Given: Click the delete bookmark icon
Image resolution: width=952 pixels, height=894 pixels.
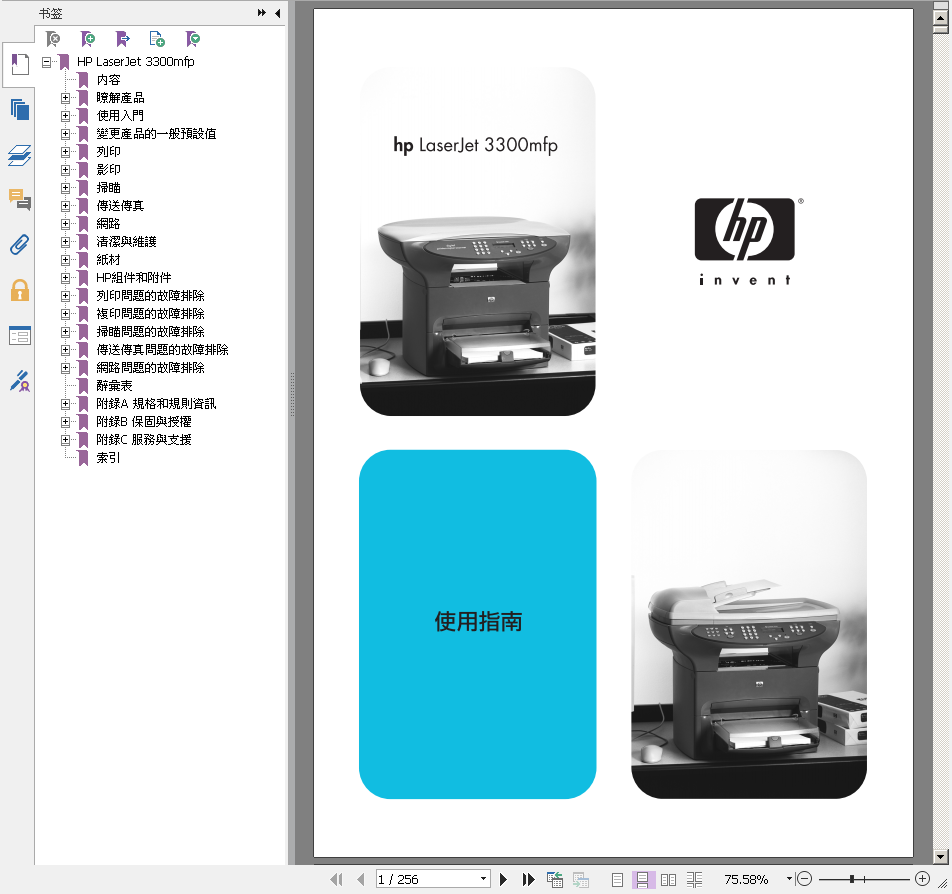Looking at the screenshot, I should tap(53, 39).
